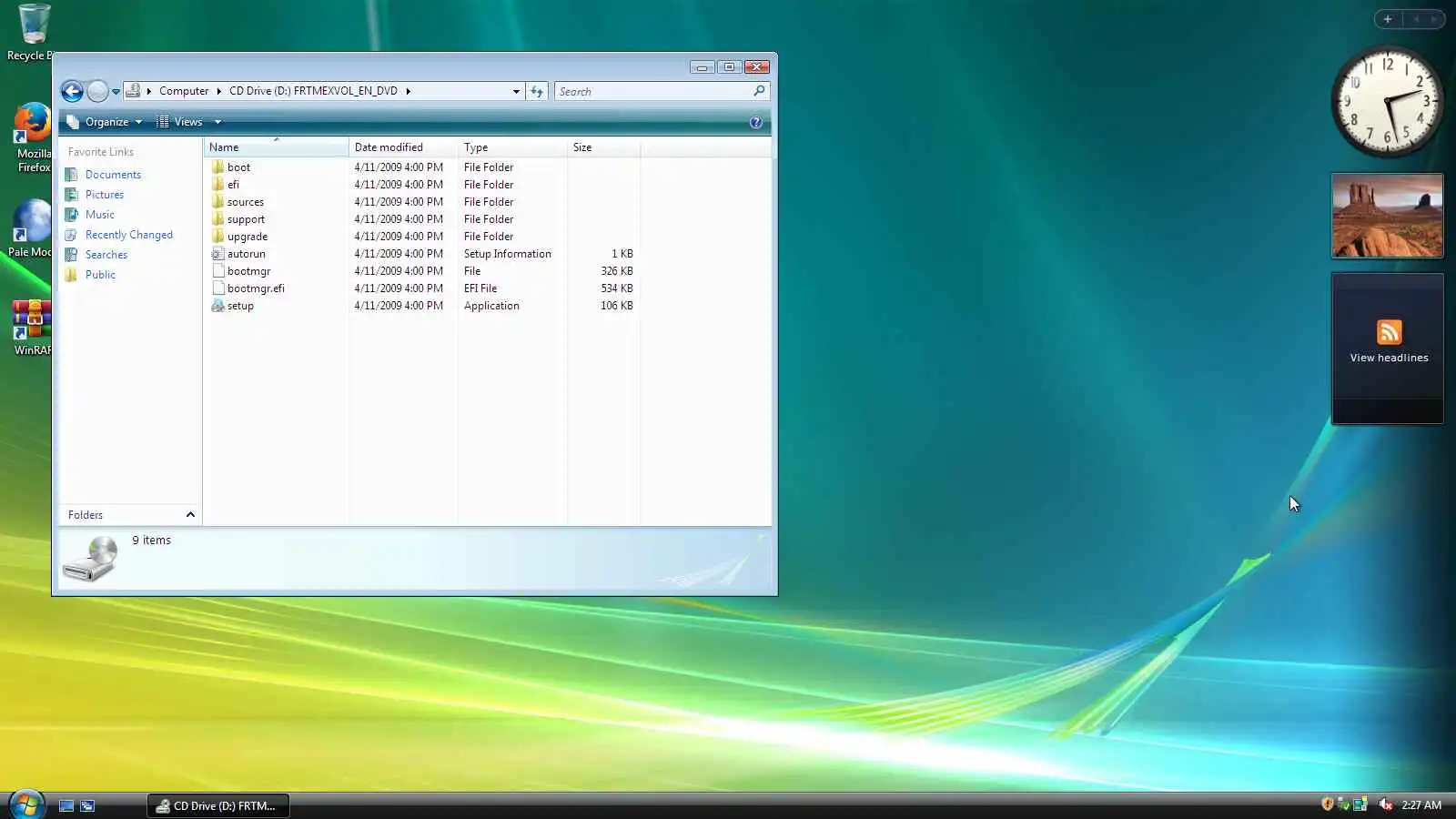
Task: Open the Organize menu
Action: tap(105, 122)
